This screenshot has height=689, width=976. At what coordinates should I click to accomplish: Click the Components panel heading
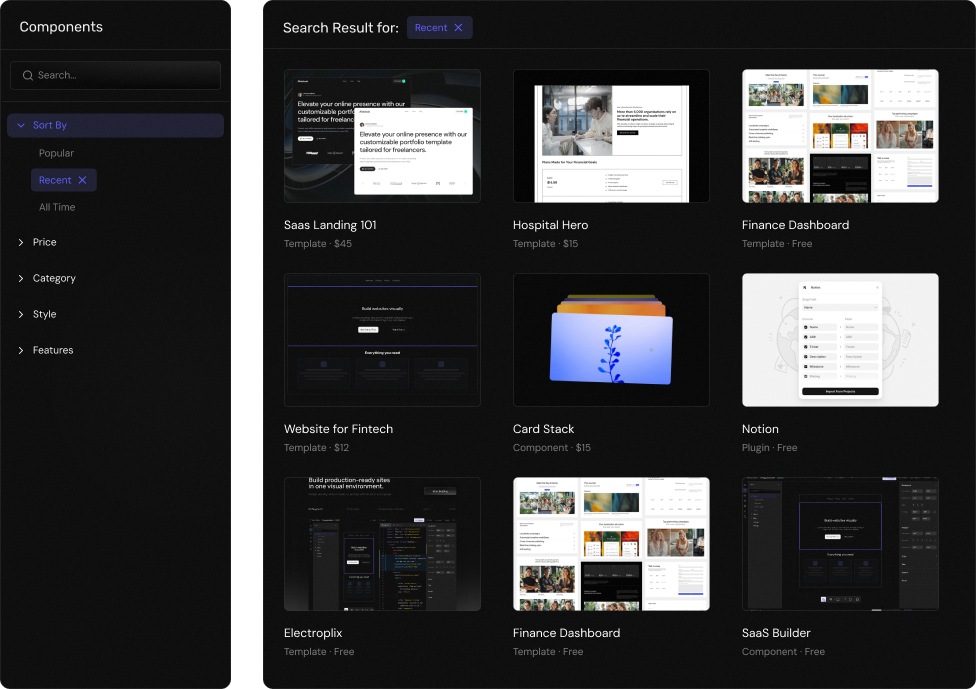tap(61, 27)
